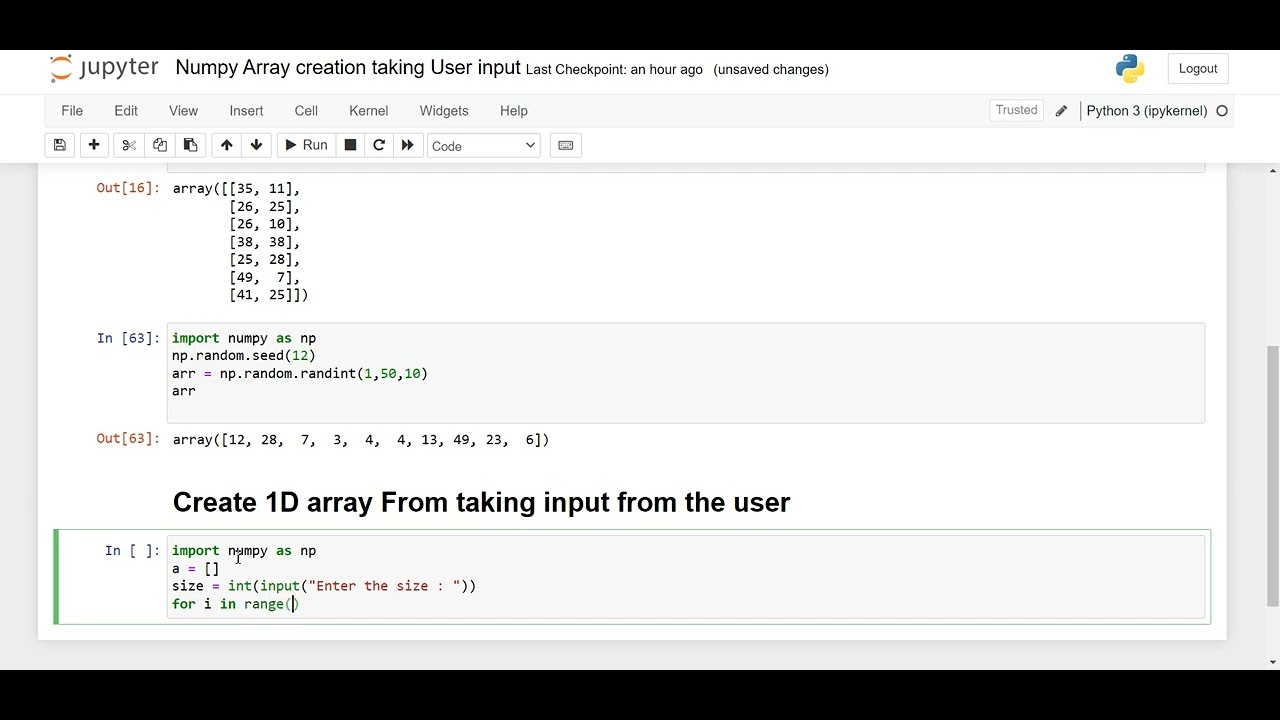Open the cell type Code dropdown
Image resolution: width=1280 pixels, height=720 pixels.
[x=484, y=146]
